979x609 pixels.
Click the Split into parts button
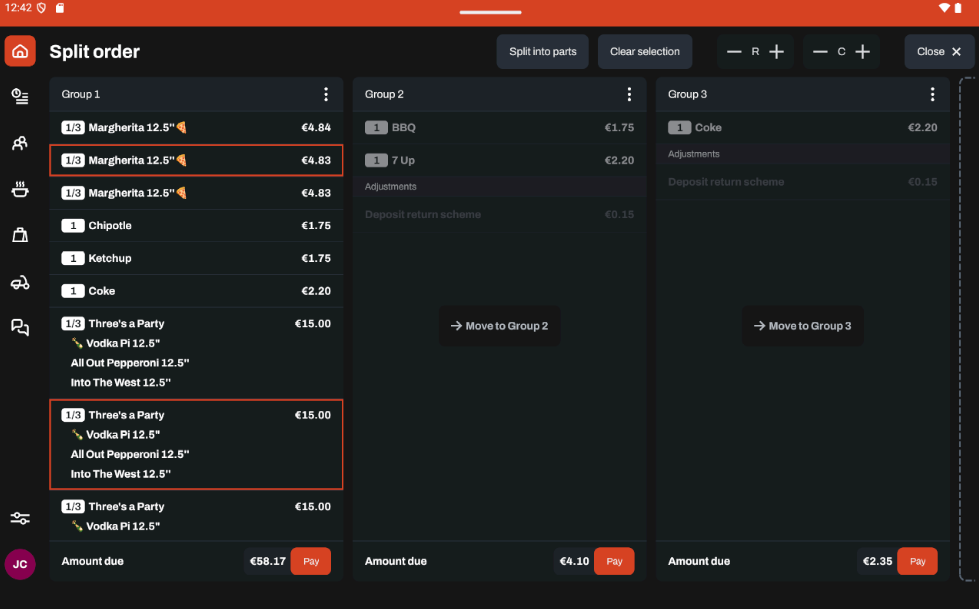point(542,52)
